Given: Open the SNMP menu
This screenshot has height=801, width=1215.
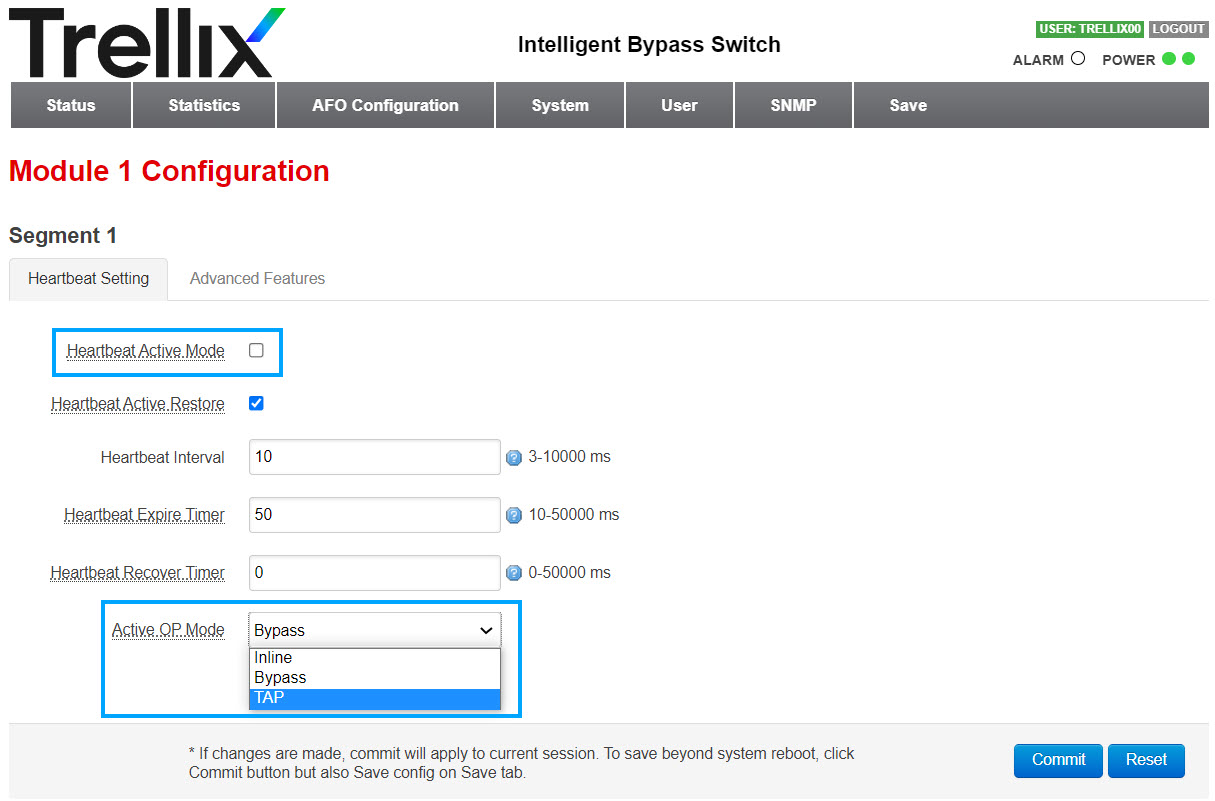Looking at the screenshot, I should 794,105.
